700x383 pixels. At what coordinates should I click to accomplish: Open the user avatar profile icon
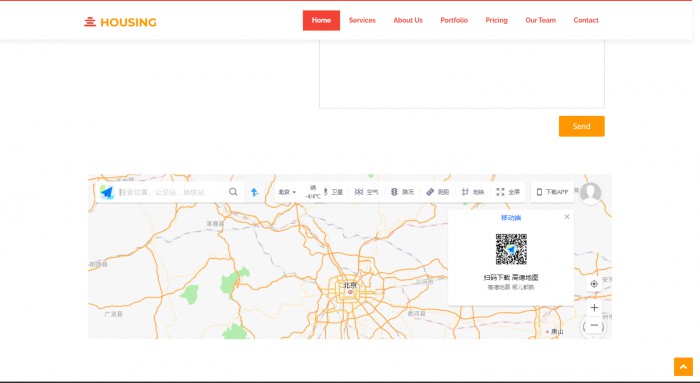tap(590, 193)
